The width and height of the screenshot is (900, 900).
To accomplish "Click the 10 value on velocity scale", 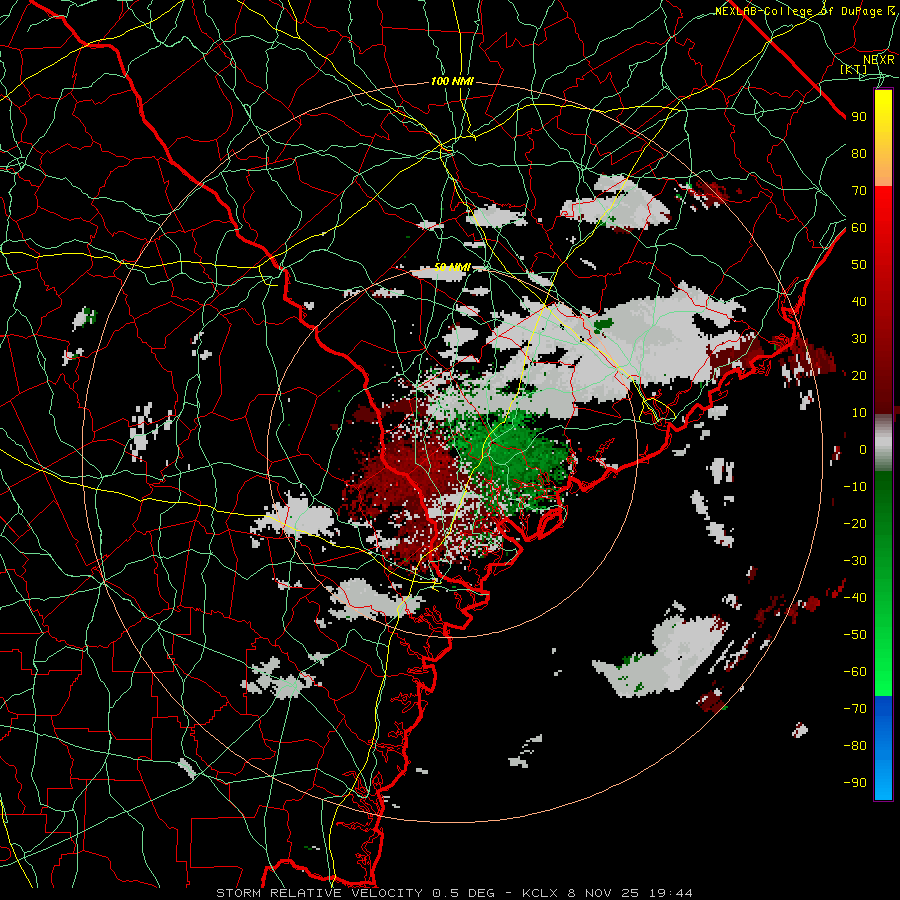I will (x=859, y=413).
